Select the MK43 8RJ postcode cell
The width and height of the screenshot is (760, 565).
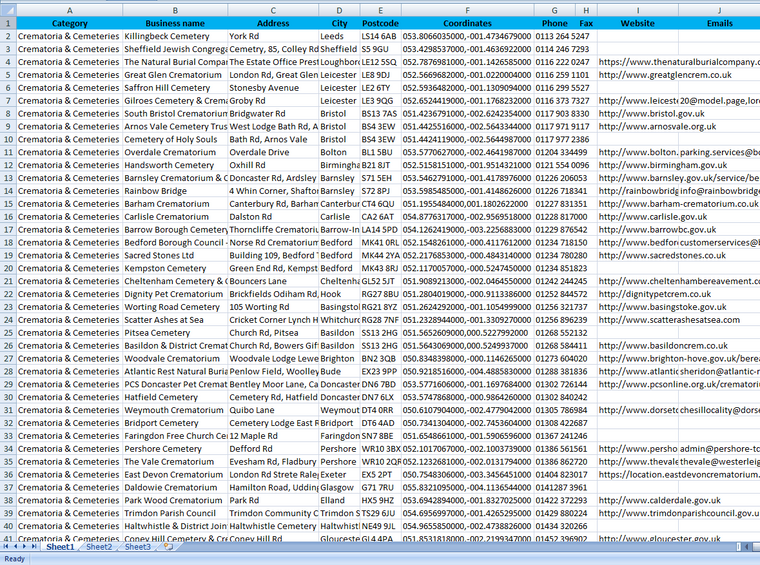pos(380,268)
